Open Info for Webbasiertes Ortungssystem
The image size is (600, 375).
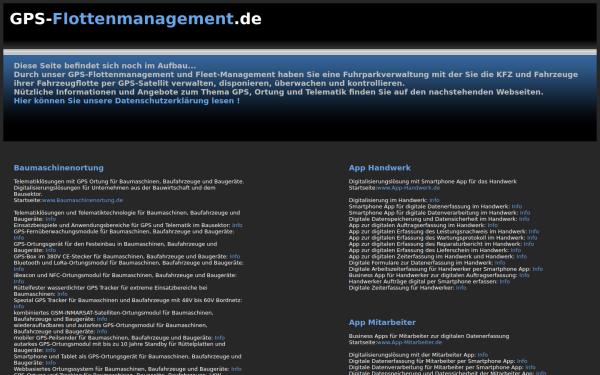pyautogui.click(x=236, y=369)
